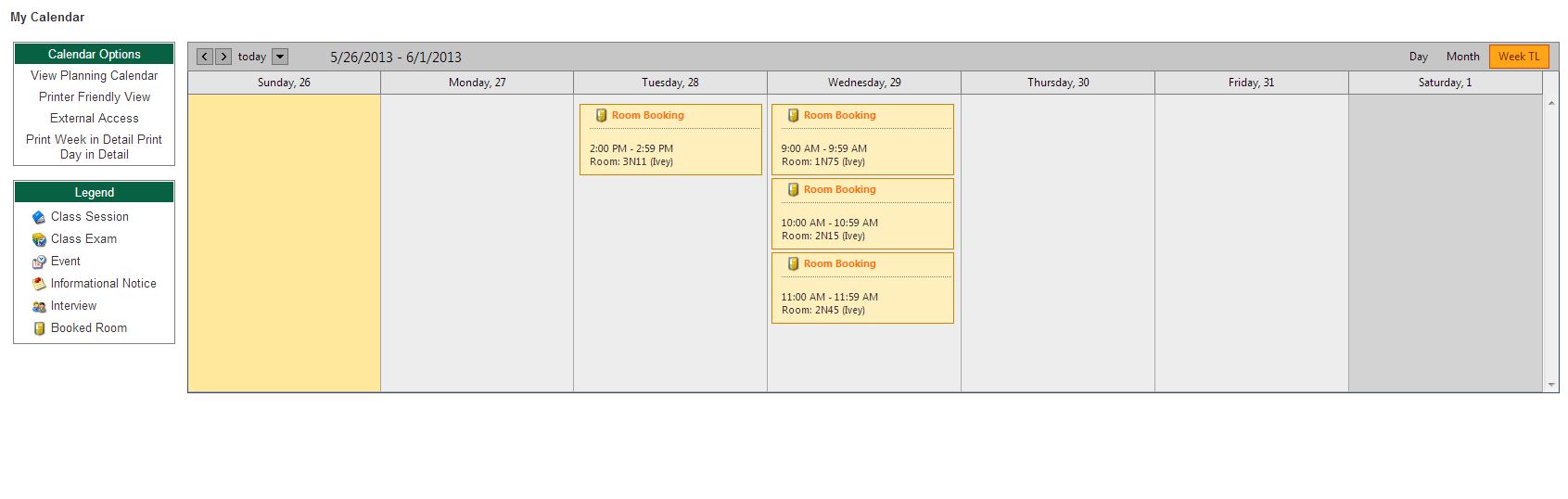Screen dimensions: 1568x499
Task: Click the Tuesday Room Booking icon
Action: [601, 116]
